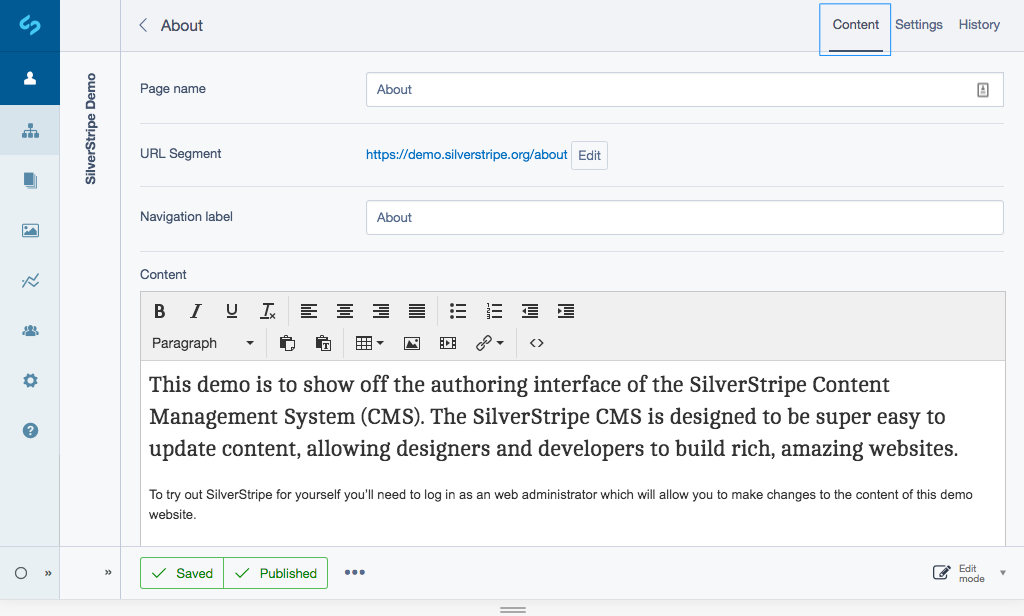
Task: Open the Pages site tree sidebar icon
Action: (30, 130)
